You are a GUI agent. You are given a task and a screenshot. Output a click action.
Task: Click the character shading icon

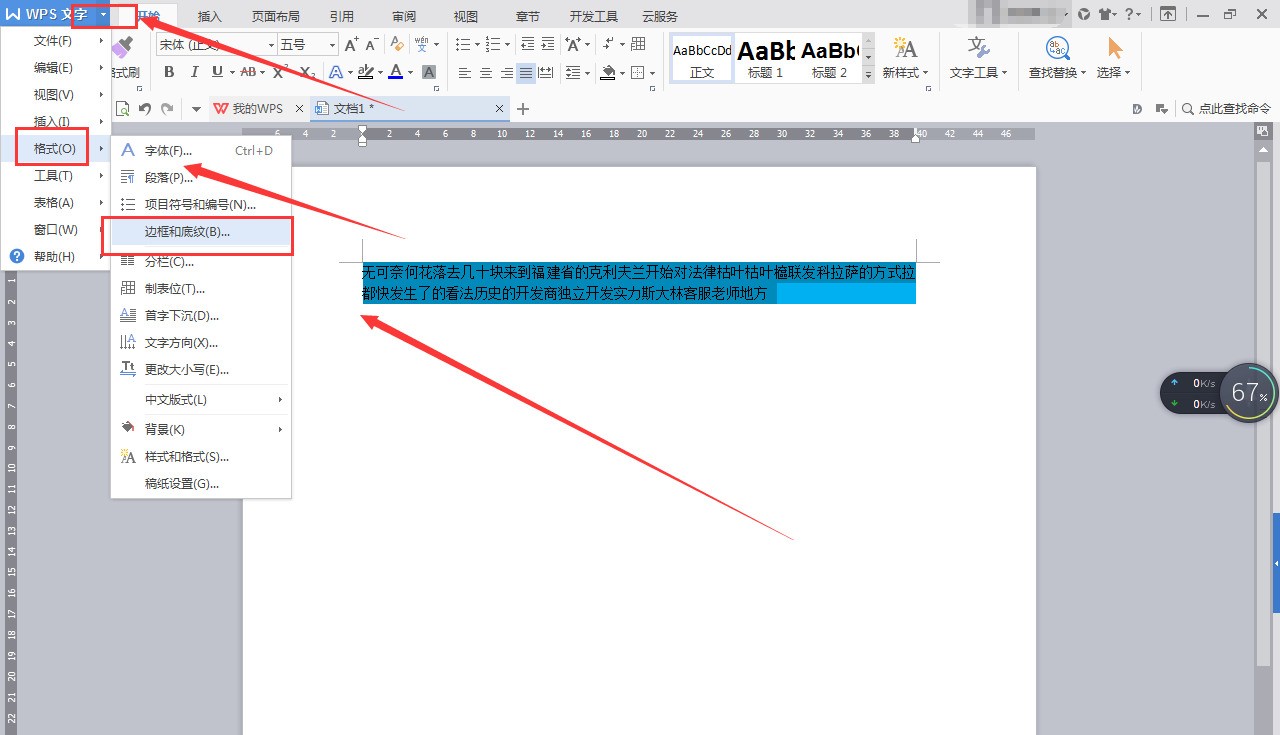click(429, 72)
